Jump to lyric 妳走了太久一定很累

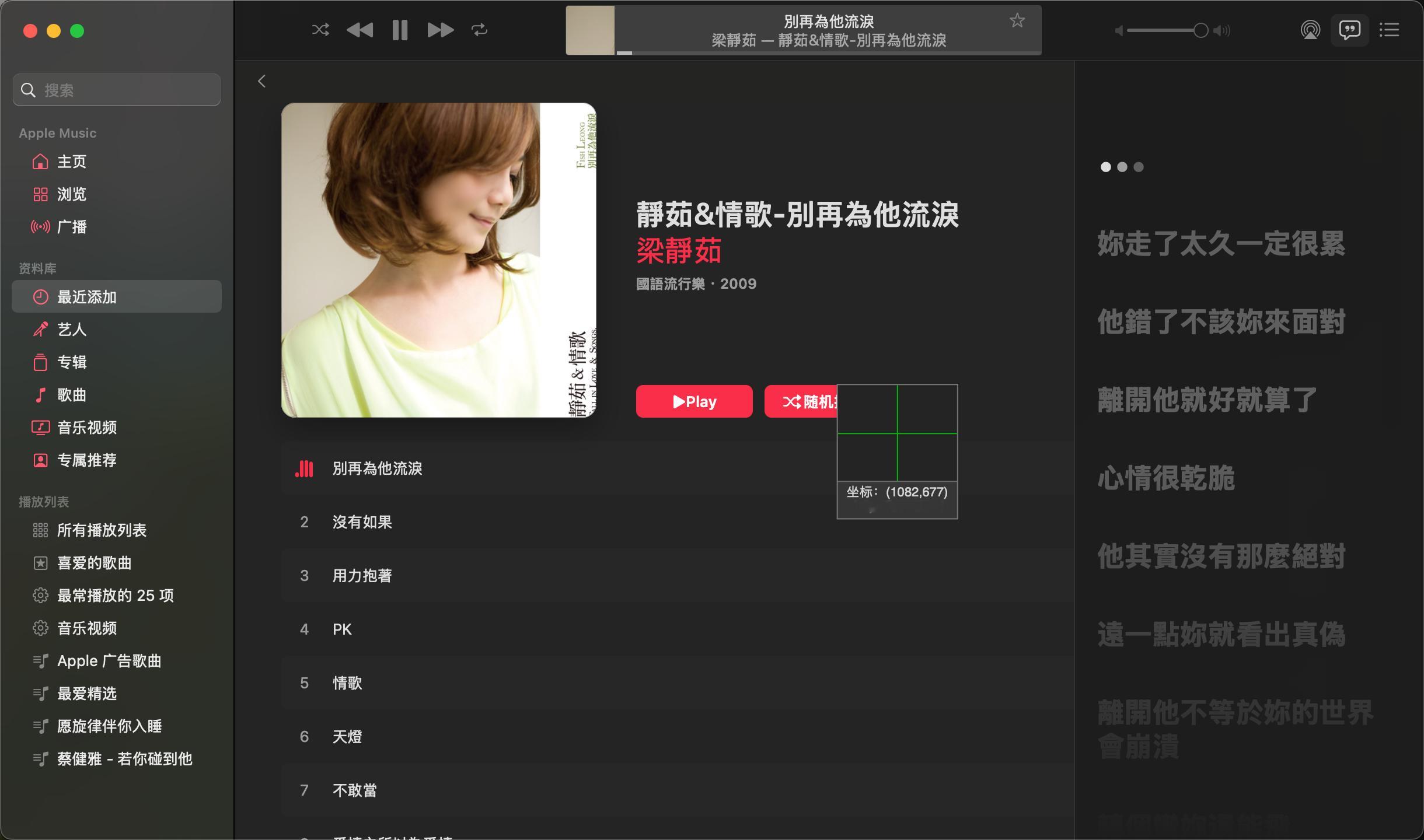coord(1221,244)
